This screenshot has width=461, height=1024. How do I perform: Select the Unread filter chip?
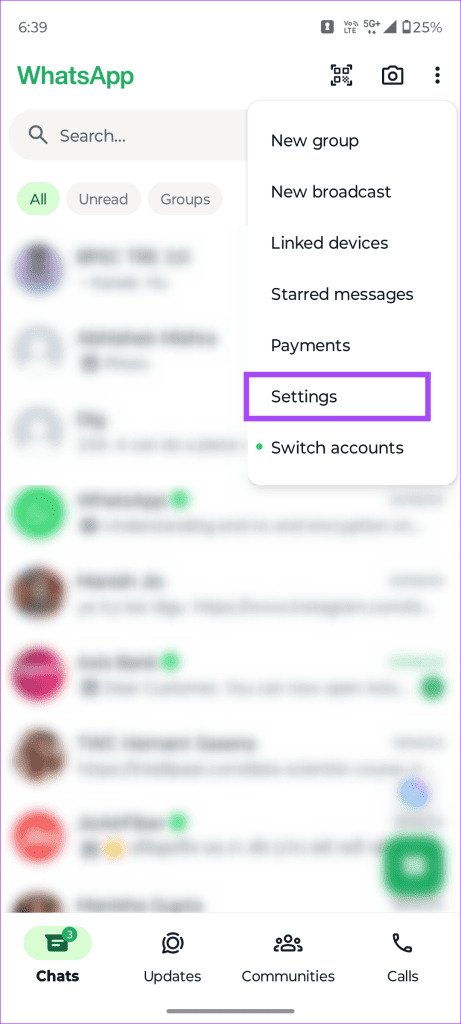103,199
